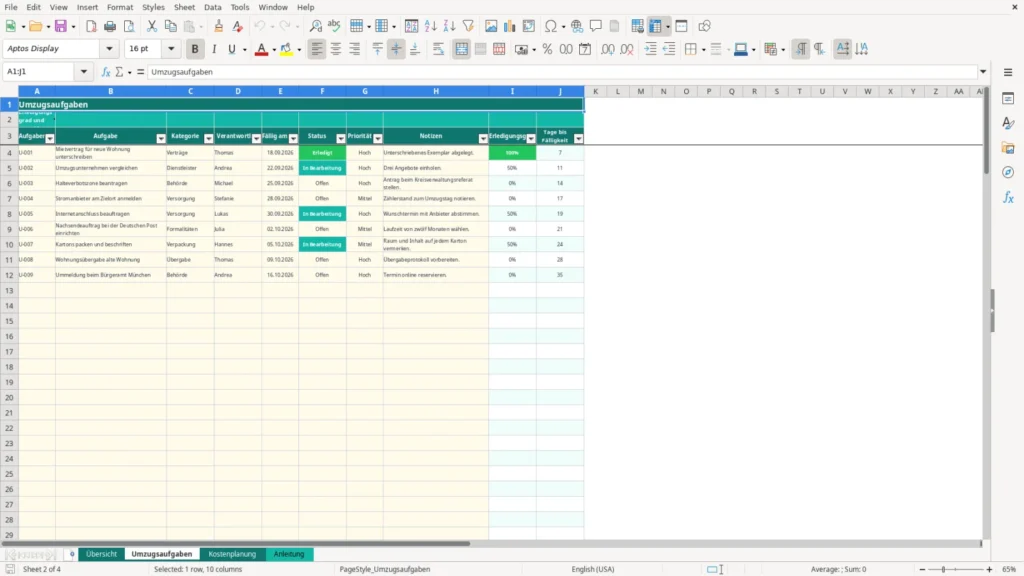Click Merge and Center Cells icon
The height and width of the screenshot is (576, 1024).
pos(461,49)
